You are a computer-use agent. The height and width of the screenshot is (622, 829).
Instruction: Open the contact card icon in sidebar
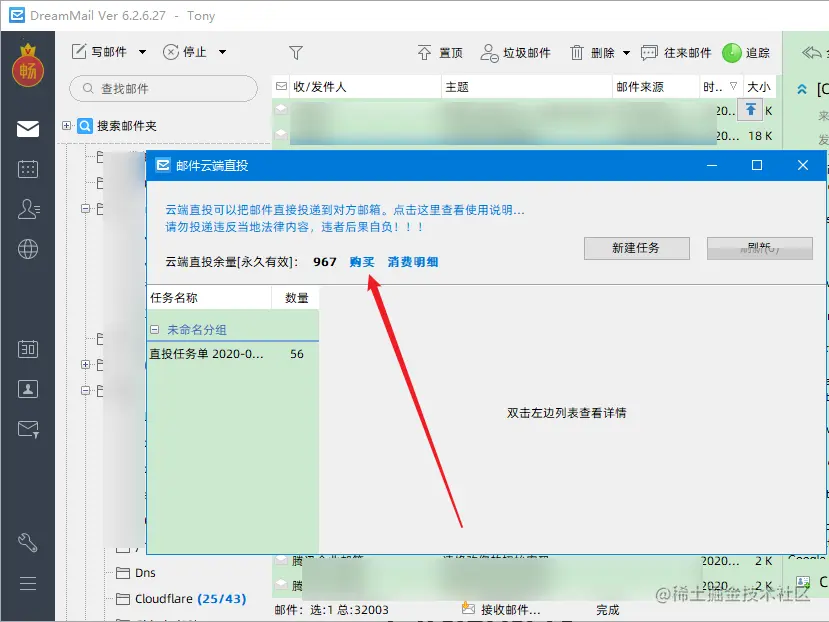pyautogui.click(x=27, y=389)
